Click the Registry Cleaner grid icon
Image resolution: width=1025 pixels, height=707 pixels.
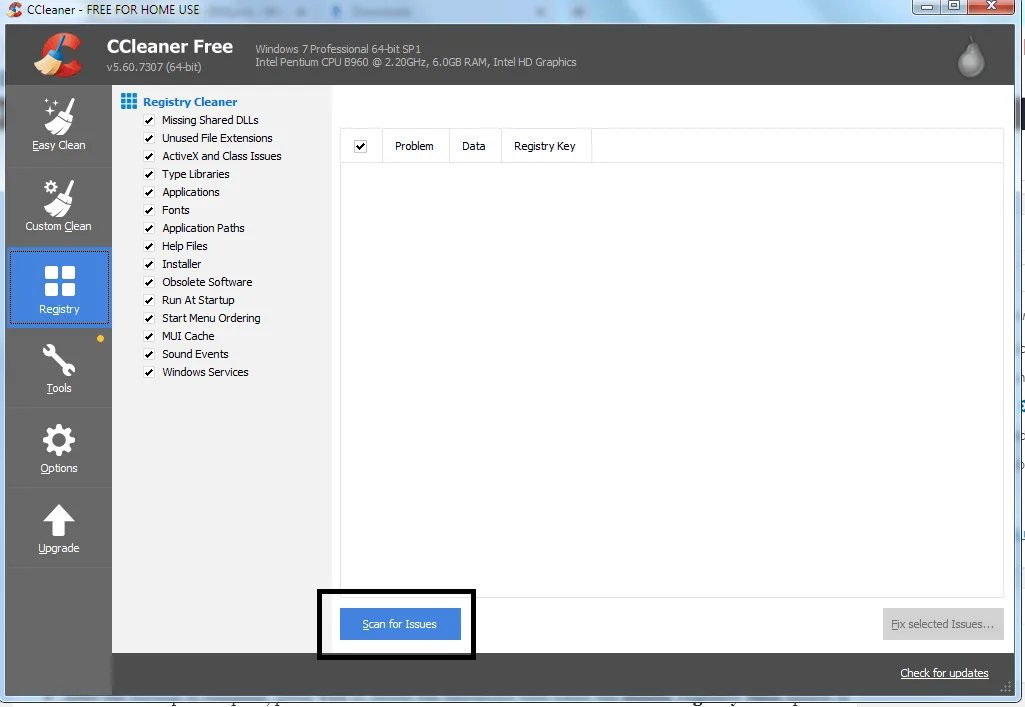pos(129,101)
